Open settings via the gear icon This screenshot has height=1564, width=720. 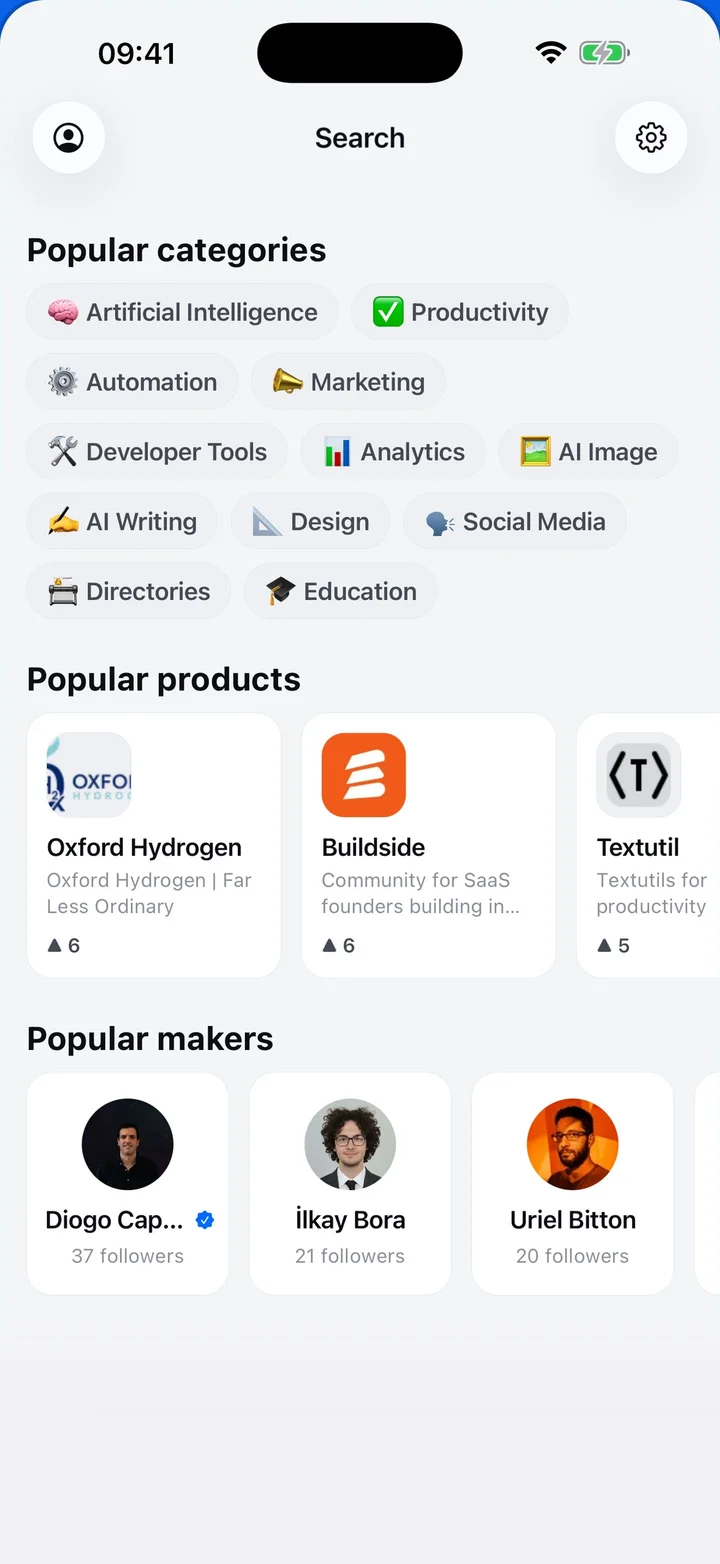coord(651,137)
